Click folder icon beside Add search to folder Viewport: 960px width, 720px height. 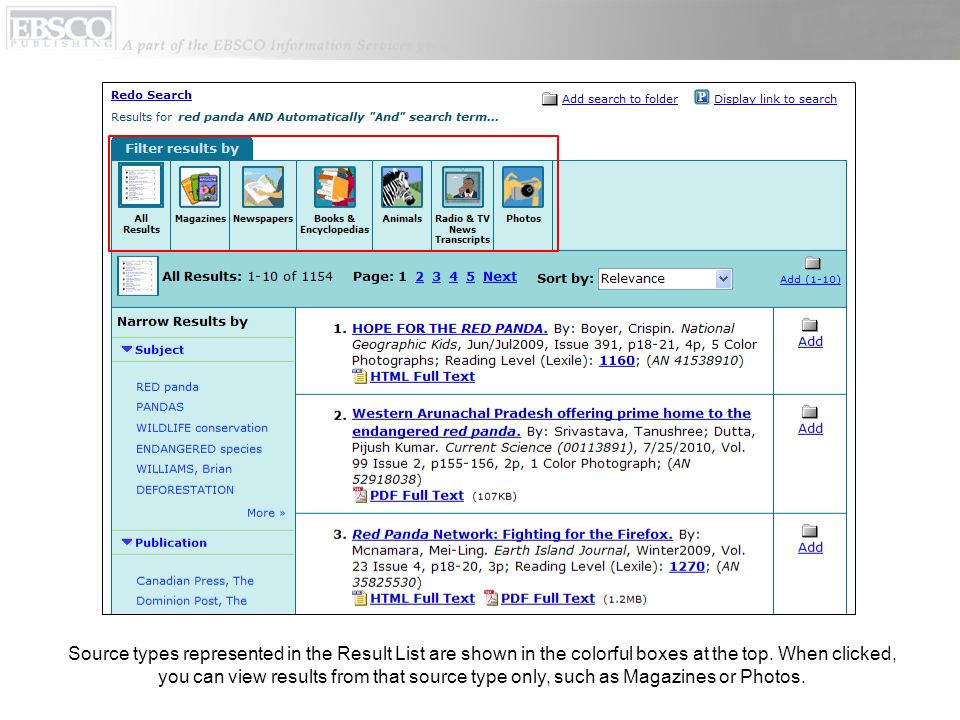point(550,99)
